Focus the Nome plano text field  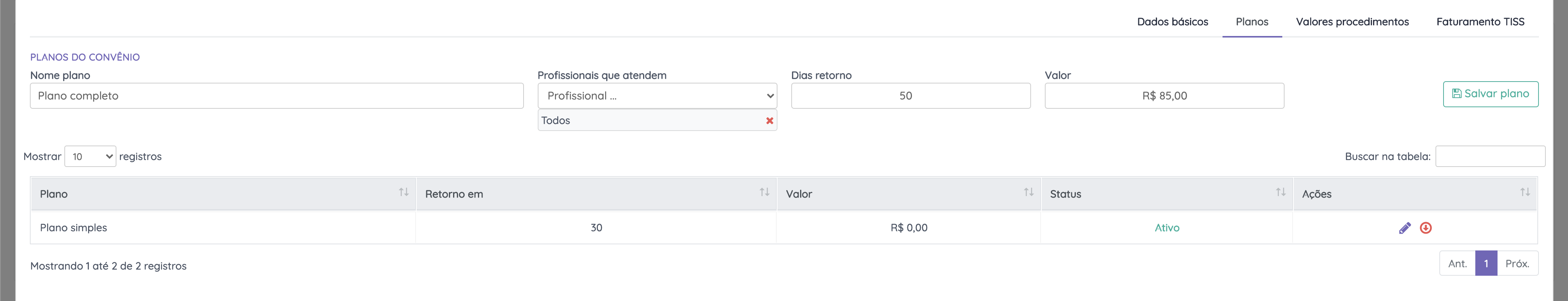[x=277, y=96]
